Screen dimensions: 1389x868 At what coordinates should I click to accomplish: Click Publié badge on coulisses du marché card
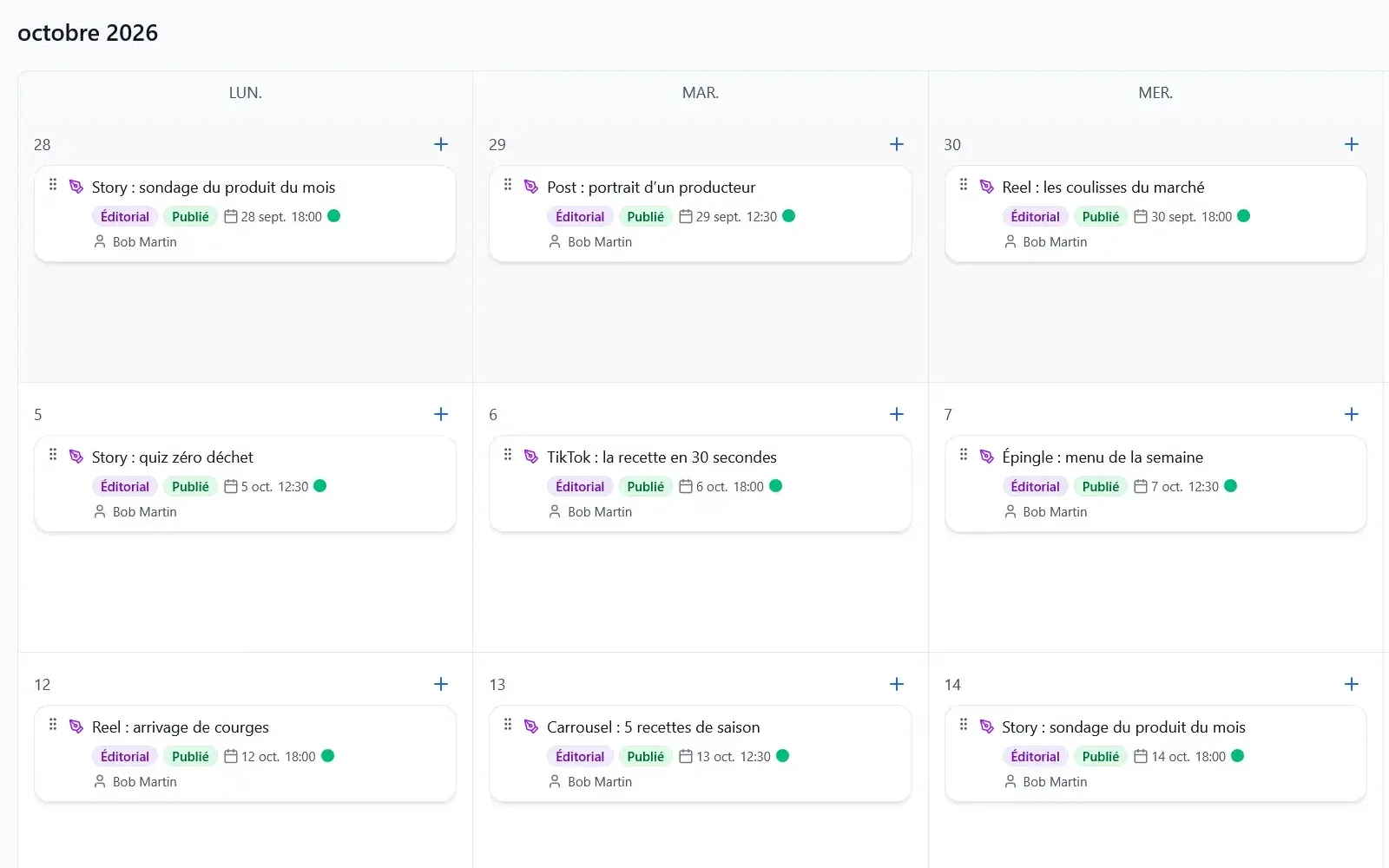point(1101,217)
